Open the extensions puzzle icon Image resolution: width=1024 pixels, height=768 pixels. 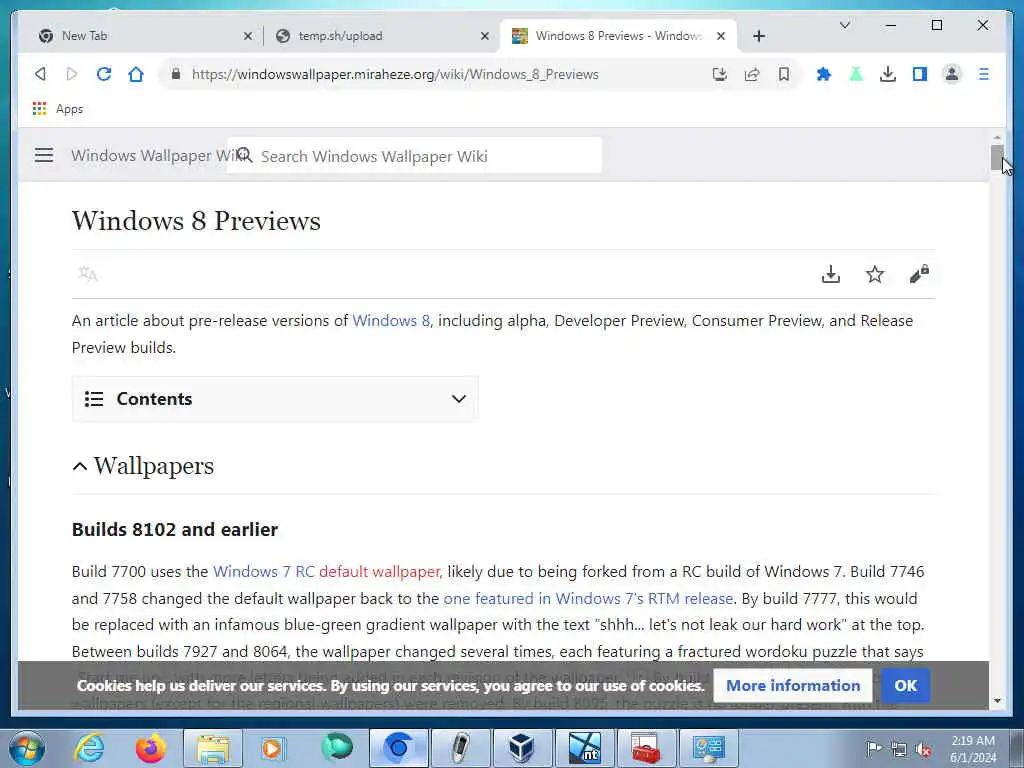(824, 74)
